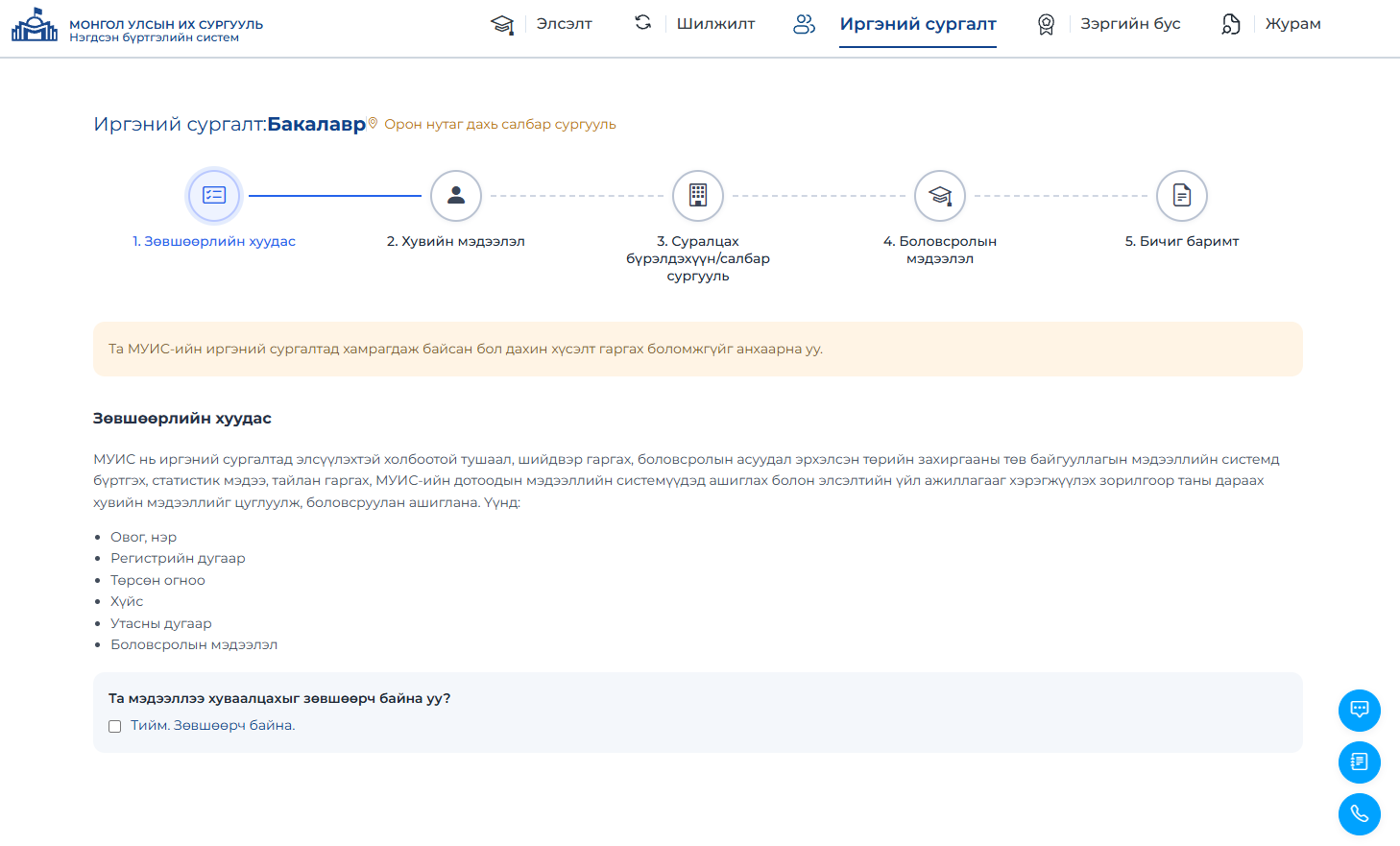Click the 'Регистрийн дугаар' list item
This screenshot has width=1400, height=846.
pos(178,558)
